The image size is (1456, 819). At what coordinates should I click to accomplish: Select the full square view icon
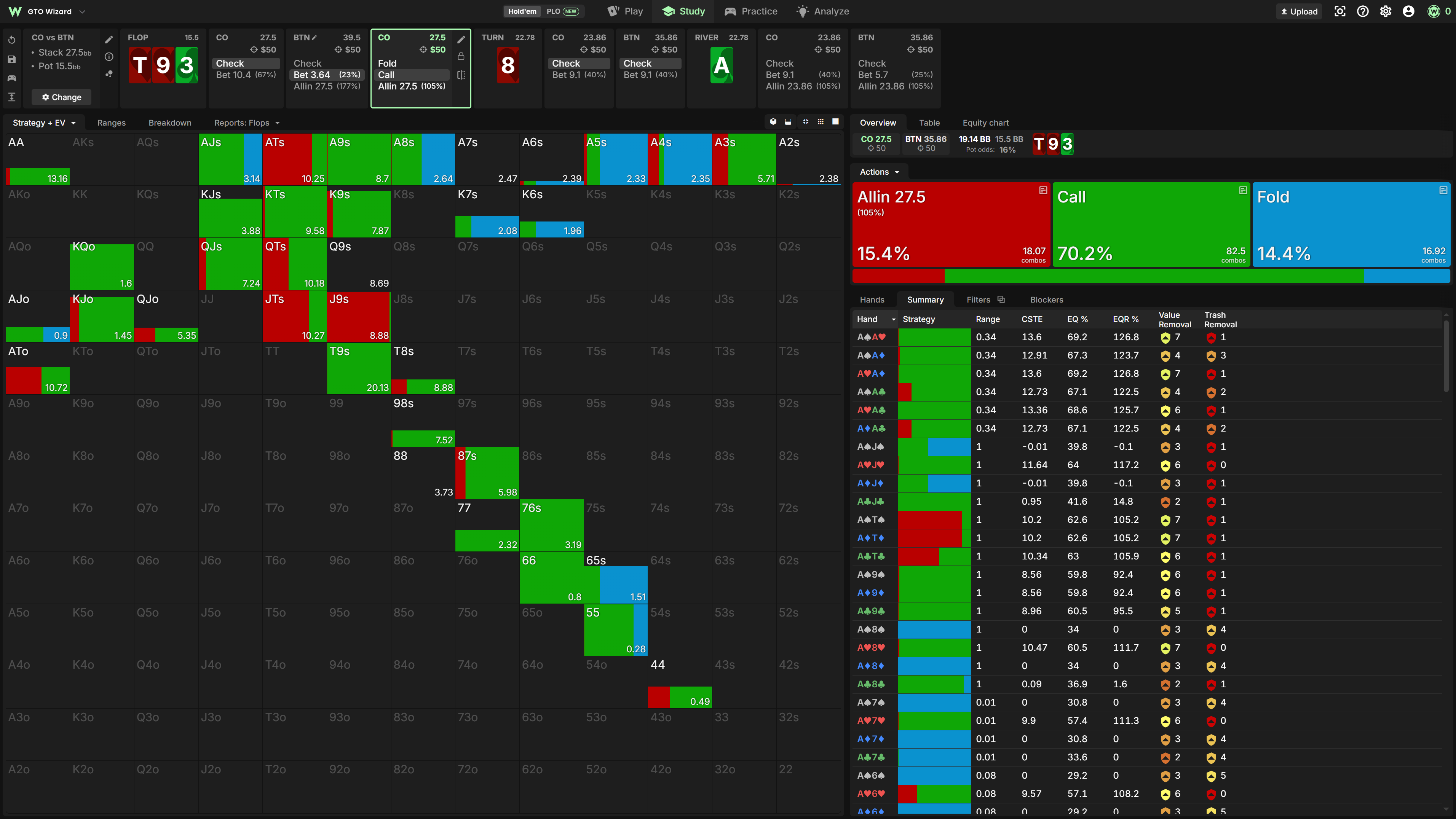tap(835, 121)
